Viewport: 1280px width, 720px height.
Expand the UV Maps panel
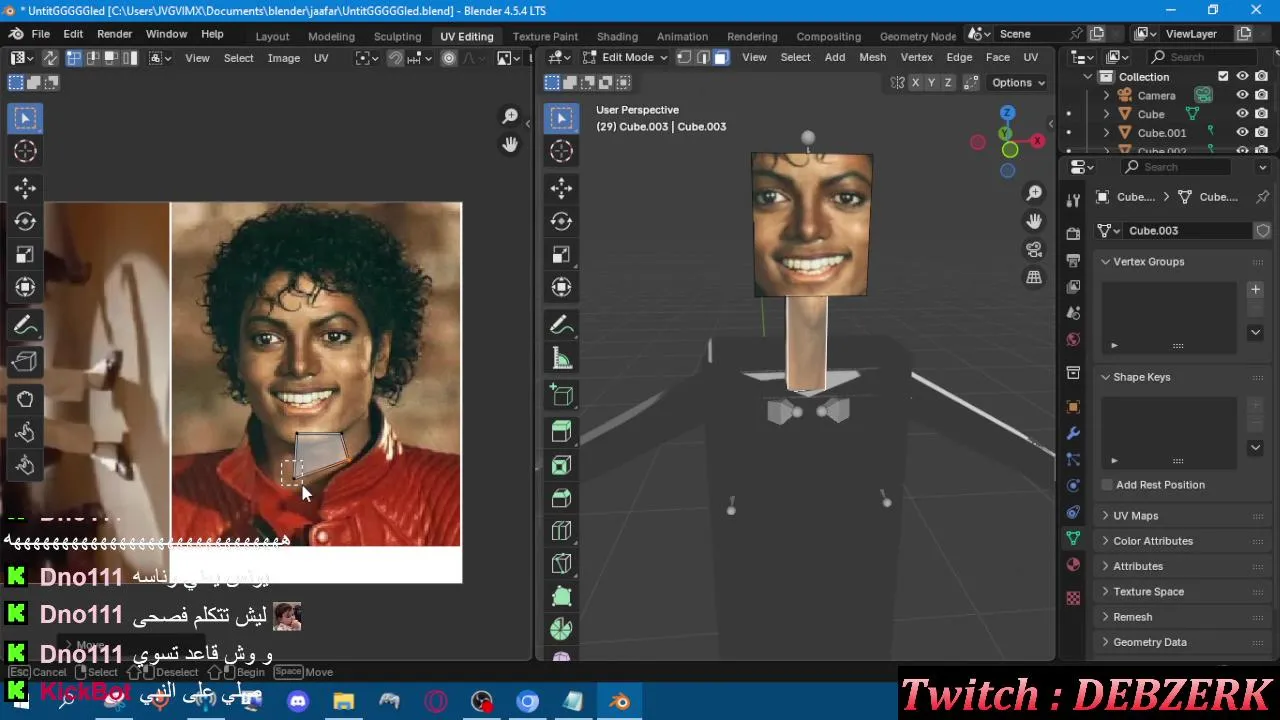click(x=1106, y=516)
